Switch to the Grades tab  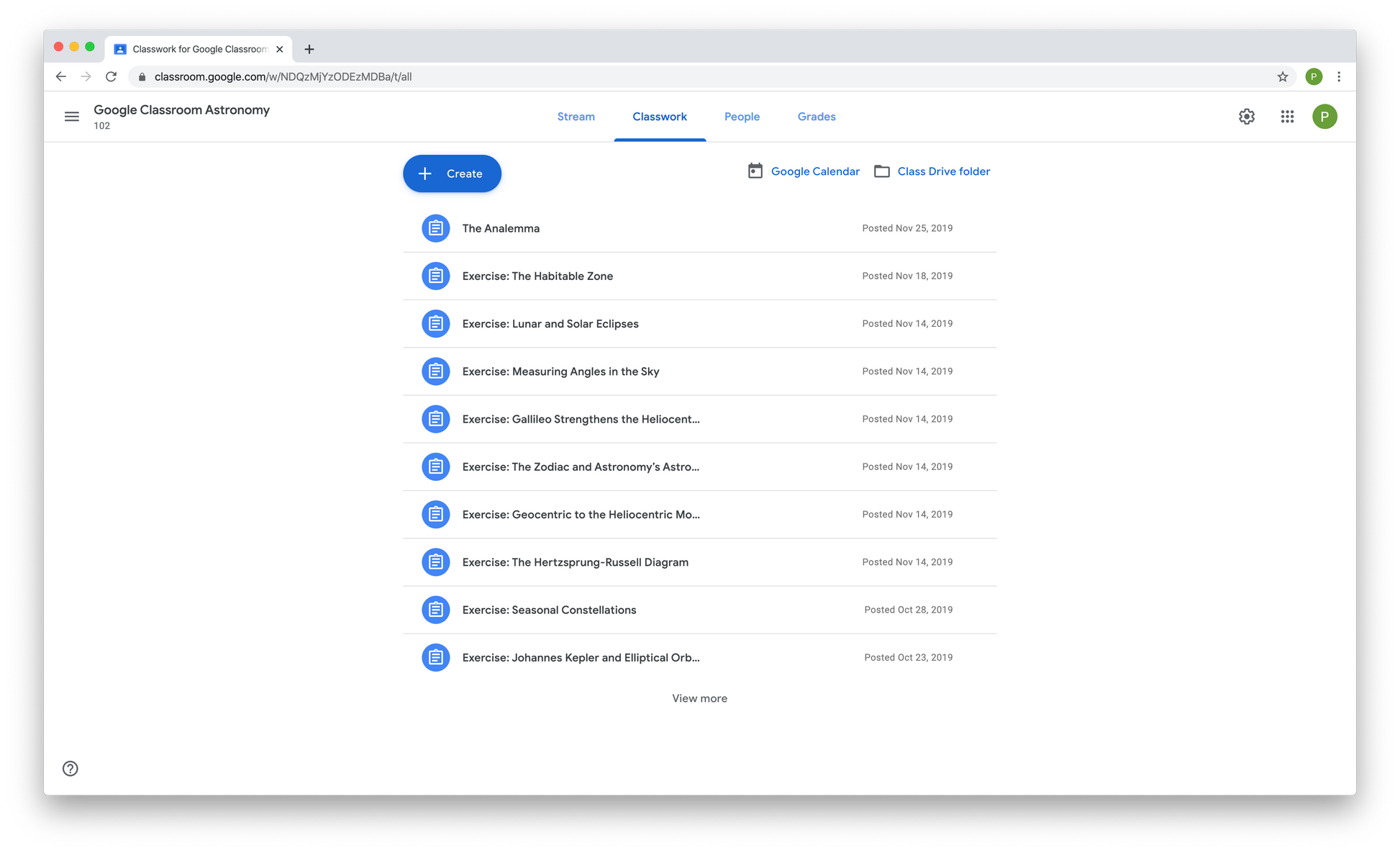coord(816,117)
